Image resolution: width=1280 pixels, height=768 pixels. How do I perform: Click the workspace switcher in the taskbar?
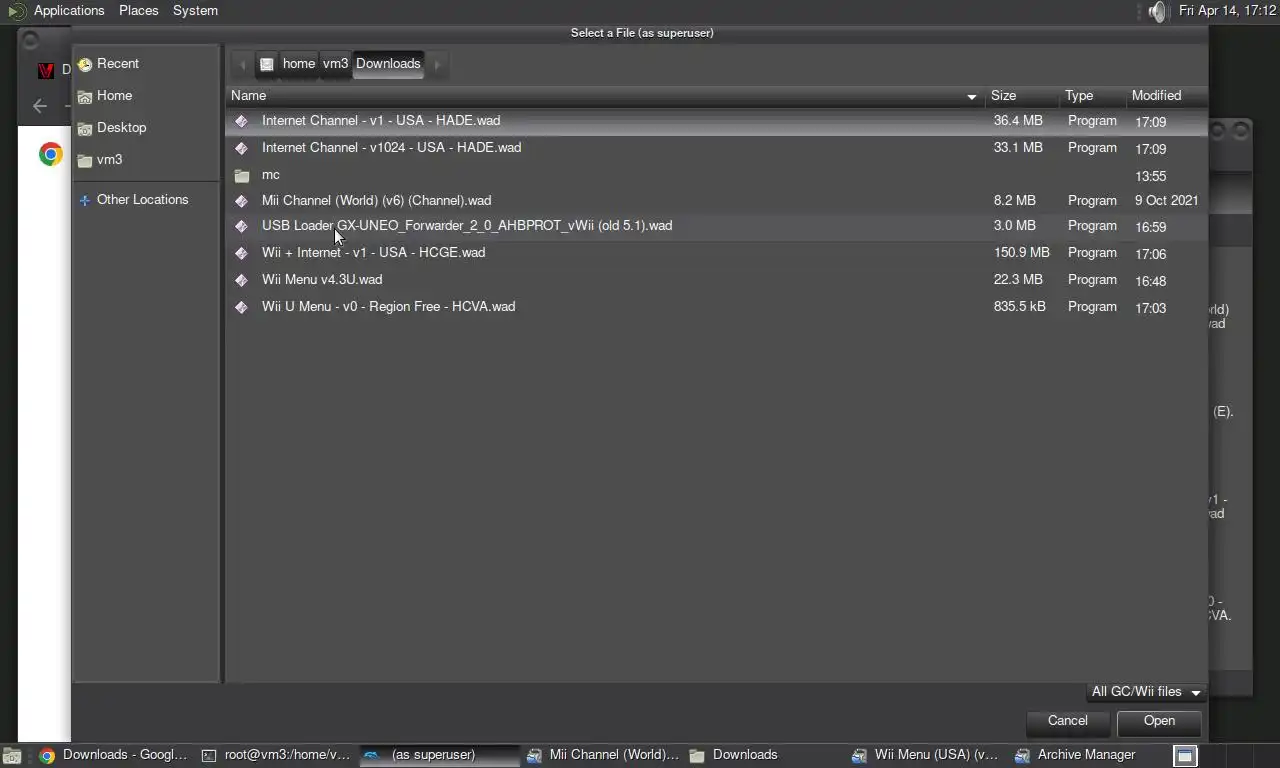click(1184, 756)
